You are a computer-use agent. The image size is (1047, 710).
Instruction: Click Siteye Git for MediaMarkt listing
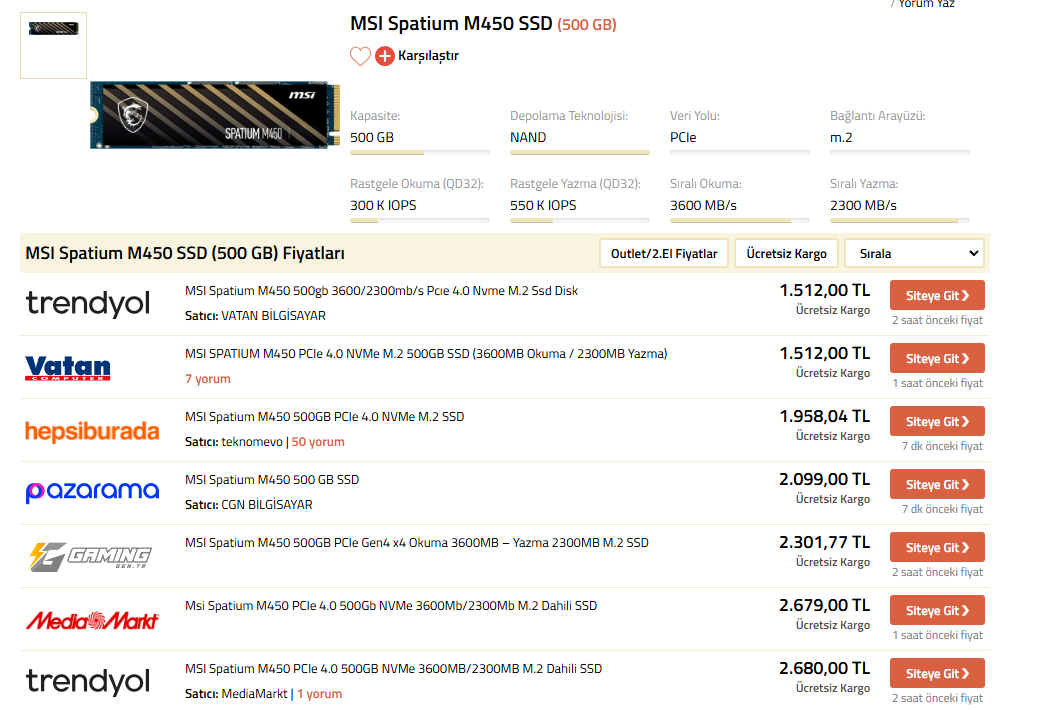click(937, 610)
